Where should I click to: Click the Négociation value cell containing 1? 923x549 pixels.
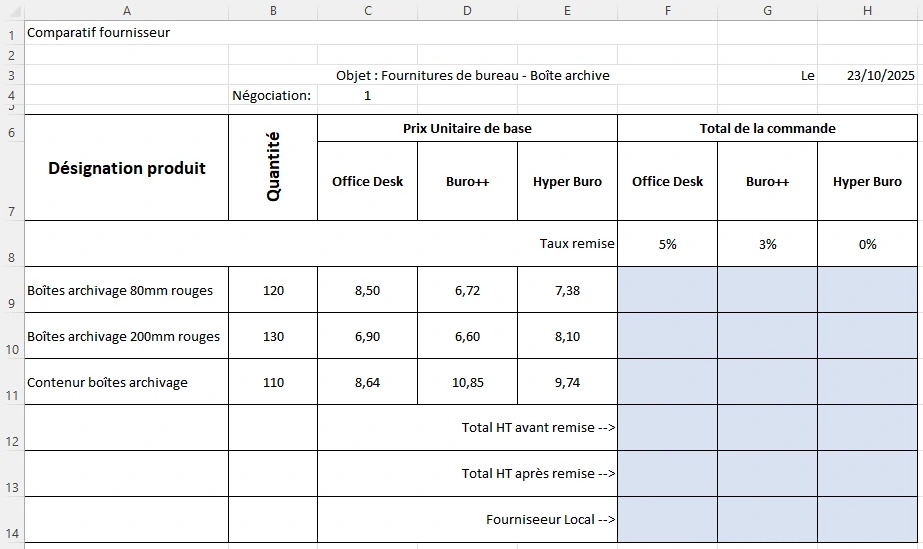(x=367, y=96)
